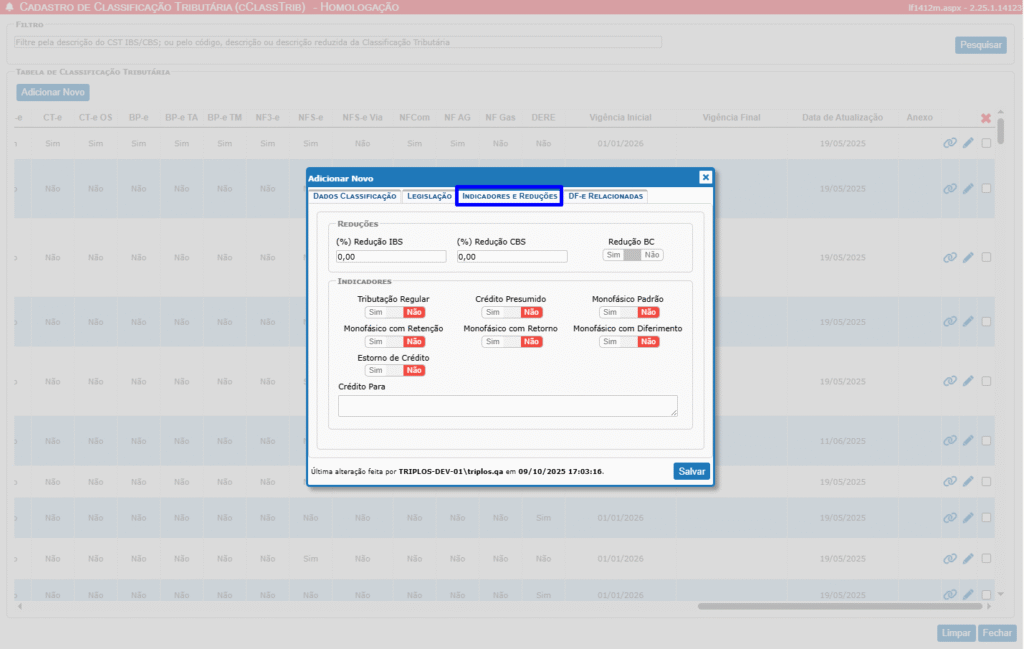
Task: Tick the checkbox in the 11/06/2025 row
Action: tap(987, 440)
